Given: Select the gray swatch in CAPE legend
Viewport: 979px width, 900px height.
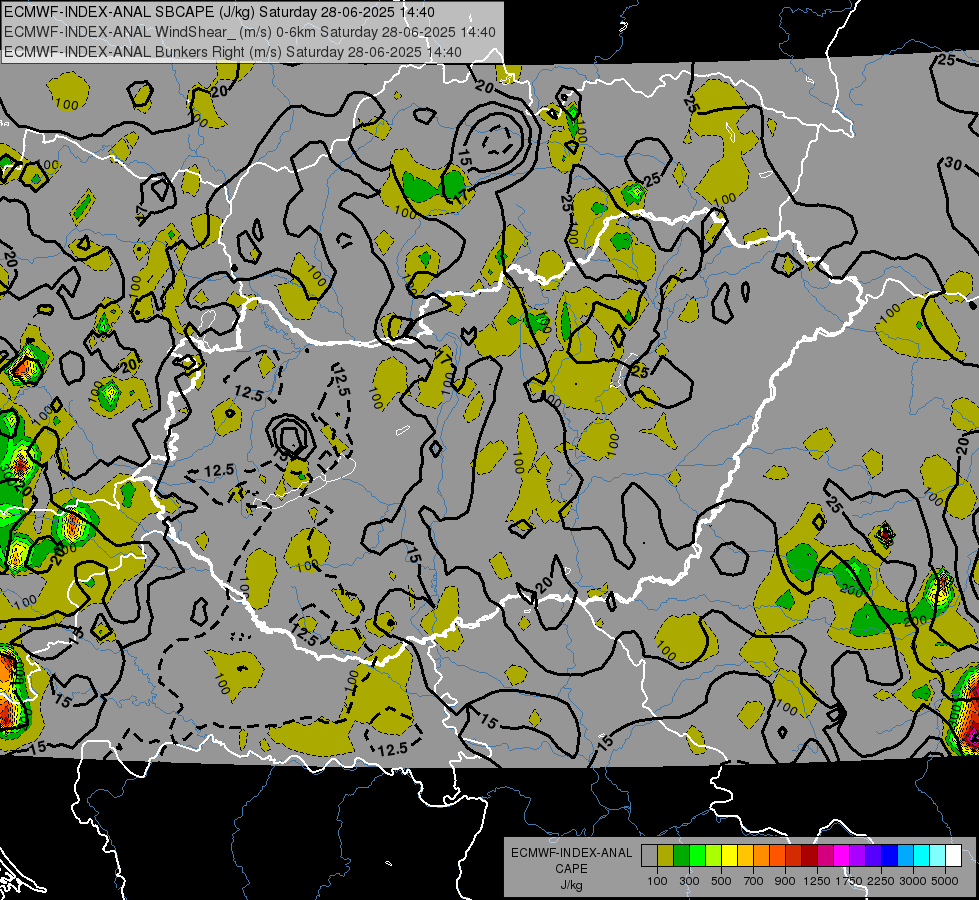Looking at the screenshot, I should pos(649,856).
